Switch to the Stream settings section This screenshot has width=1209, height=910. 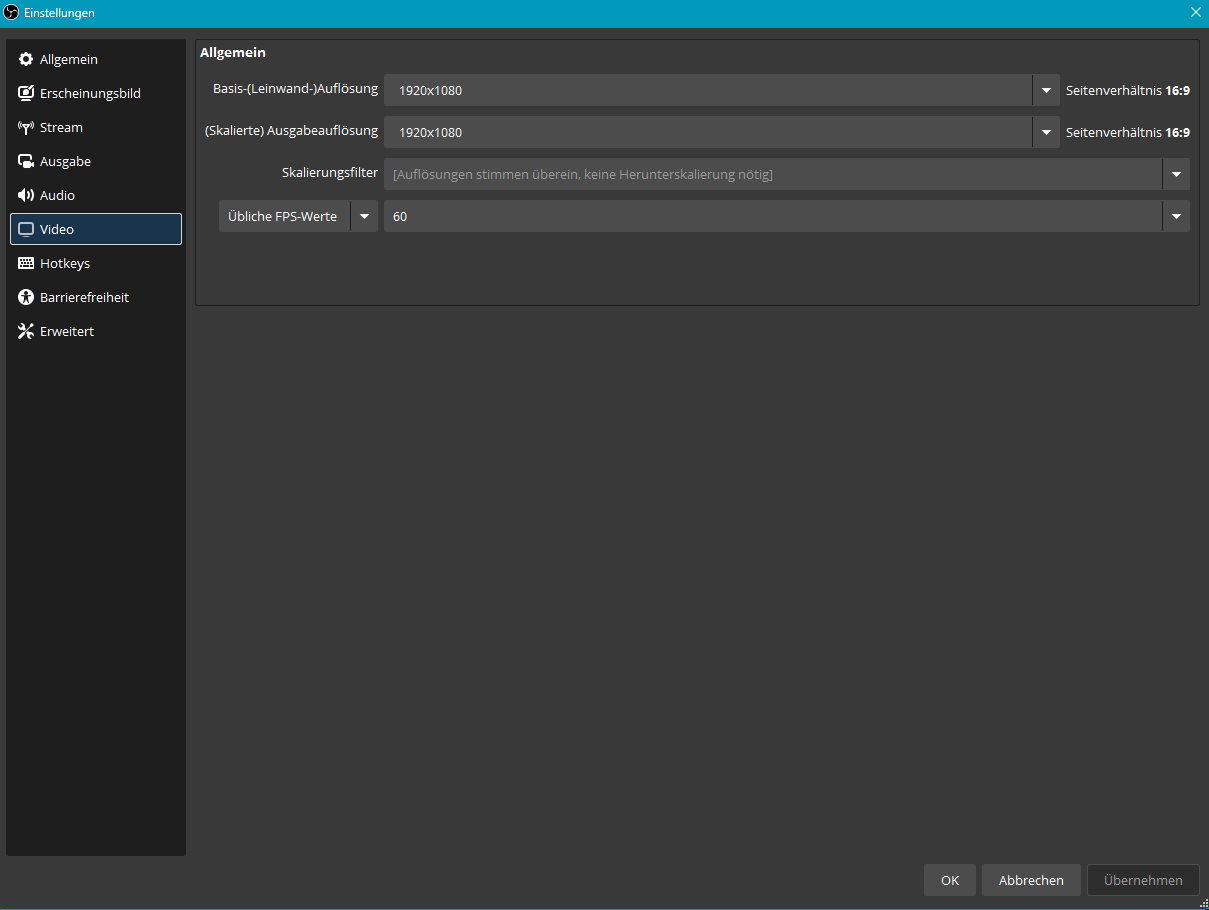coord(63,127)
